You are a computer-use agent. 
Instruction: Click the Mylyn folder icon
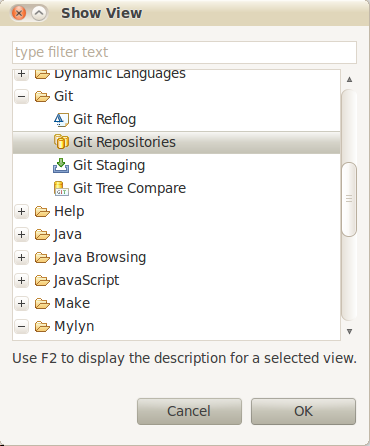click(x=42, y=327)
